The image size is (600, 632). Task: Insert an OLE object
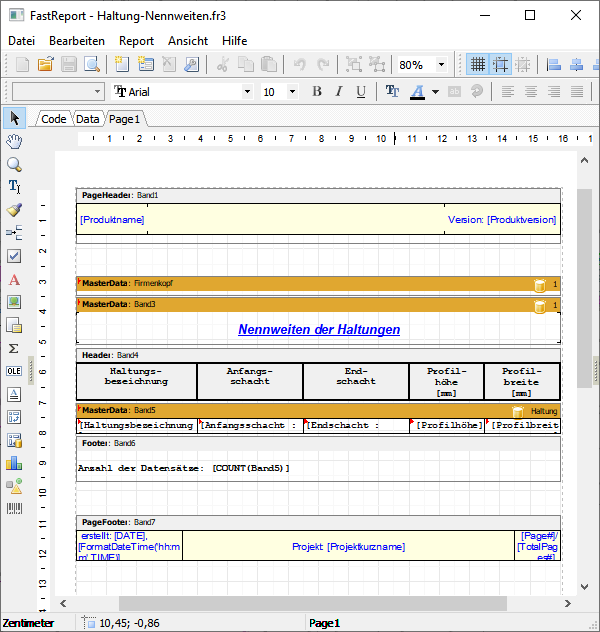tap(14, 371)
